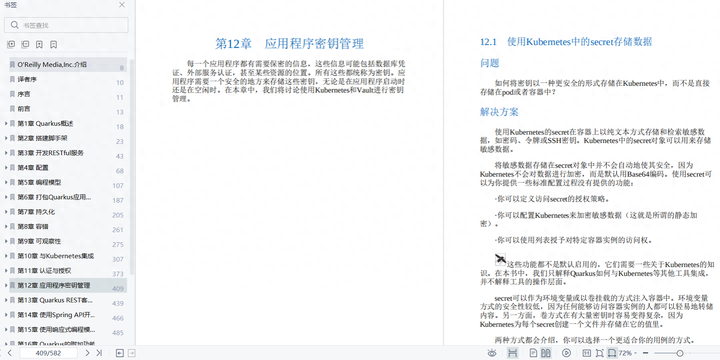The image size is (720, 360).
Task: Open the 译者序 bookmark
Action: coord(68,79)
